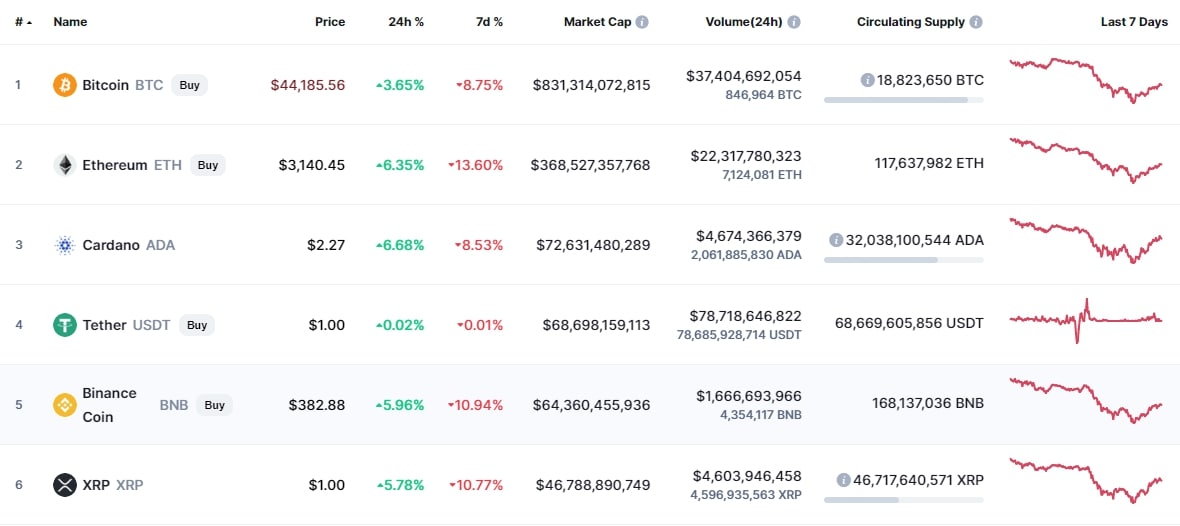Click the Cardano logo icon
This screenshot has width=1180, height=526.
pos(65,245)
